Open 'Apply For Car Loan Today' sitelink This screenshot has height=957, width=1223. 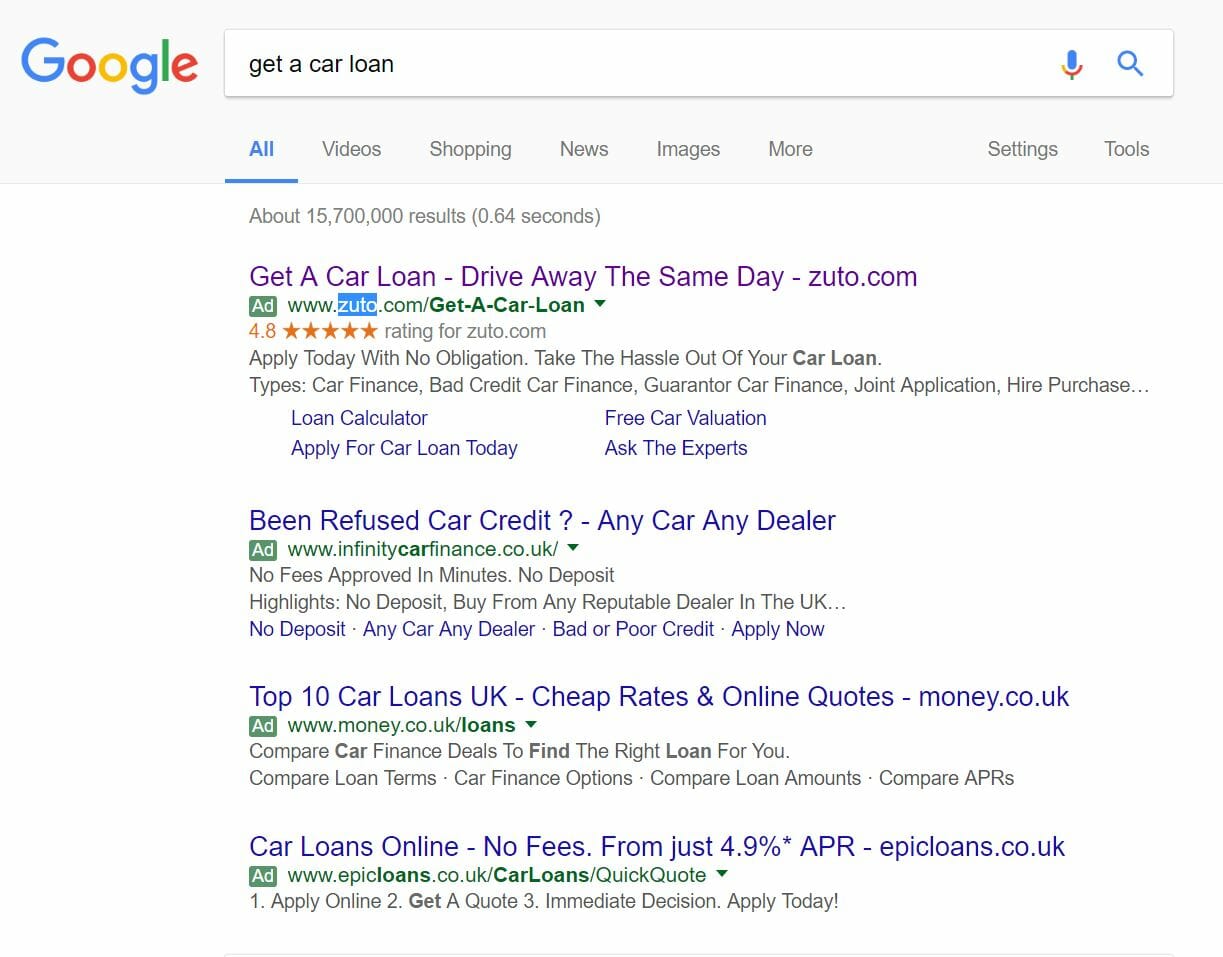pos(404,448)
